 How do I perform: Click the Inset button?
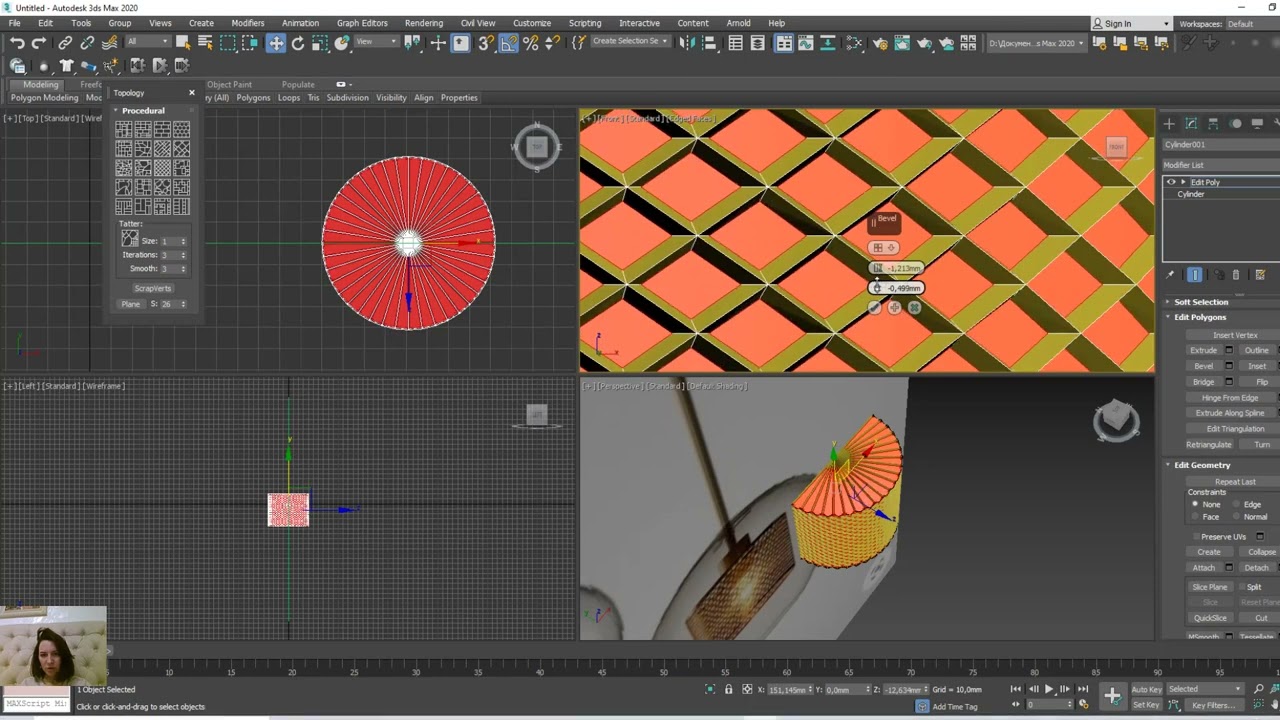pos(1257,366)
